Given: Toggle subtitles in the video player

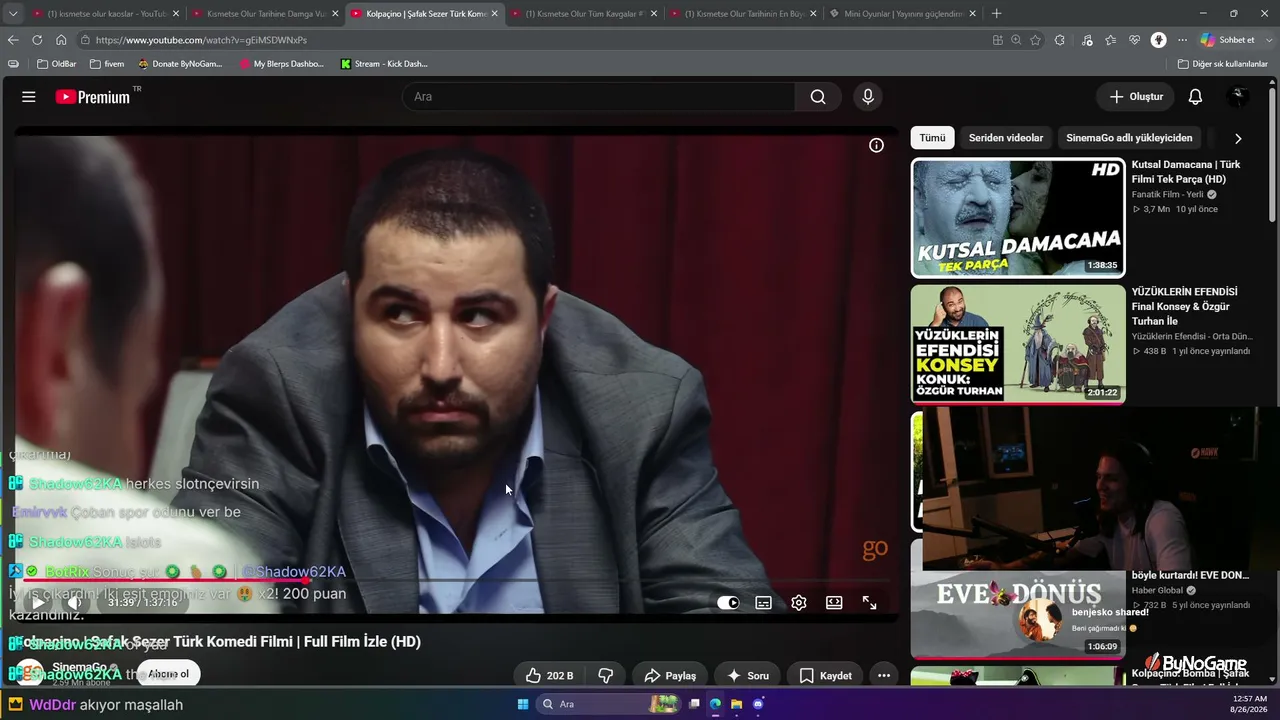Looking at the screenshot, I should click(763, 603).
